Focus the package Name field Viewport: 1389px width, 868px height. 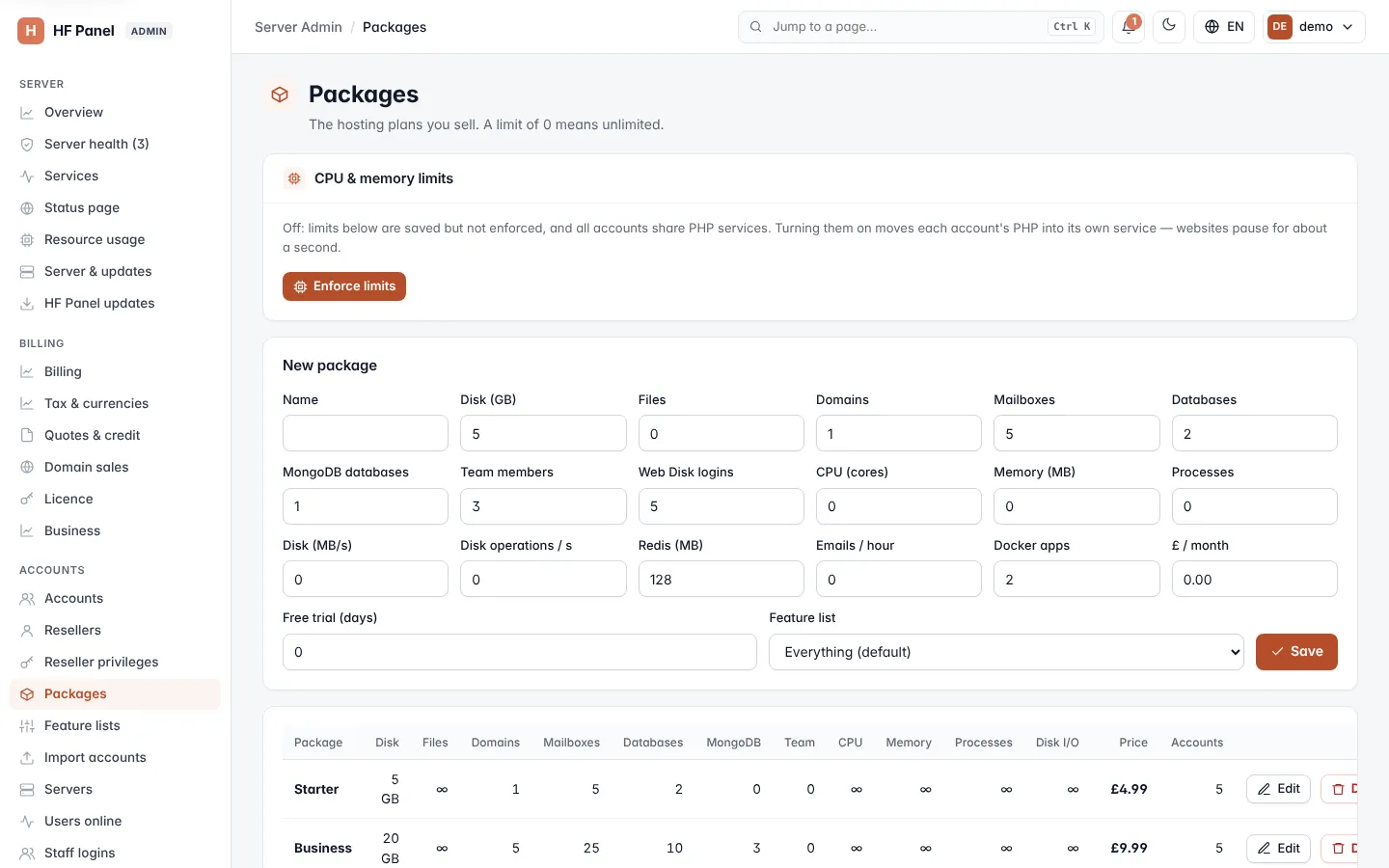tap(366, 434)
